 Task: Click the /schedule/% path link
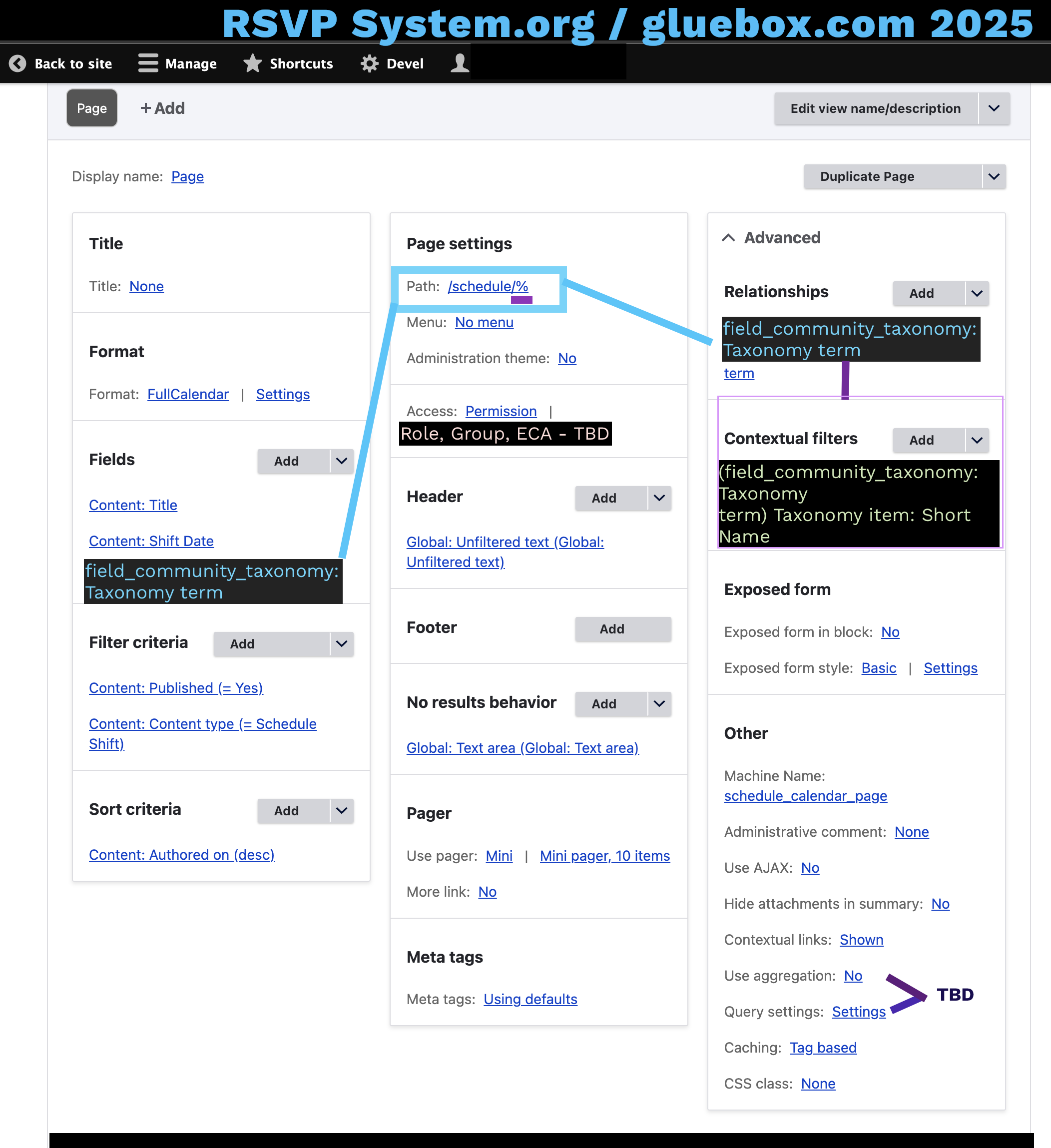(488, 286)
